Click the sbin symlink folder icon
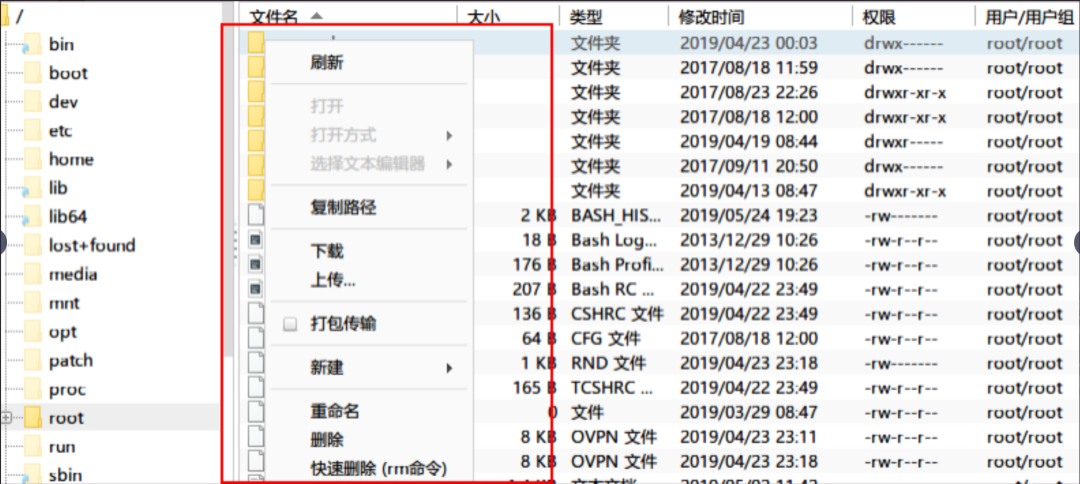This screenshot has width=1080, height=484. click(32, 474)
